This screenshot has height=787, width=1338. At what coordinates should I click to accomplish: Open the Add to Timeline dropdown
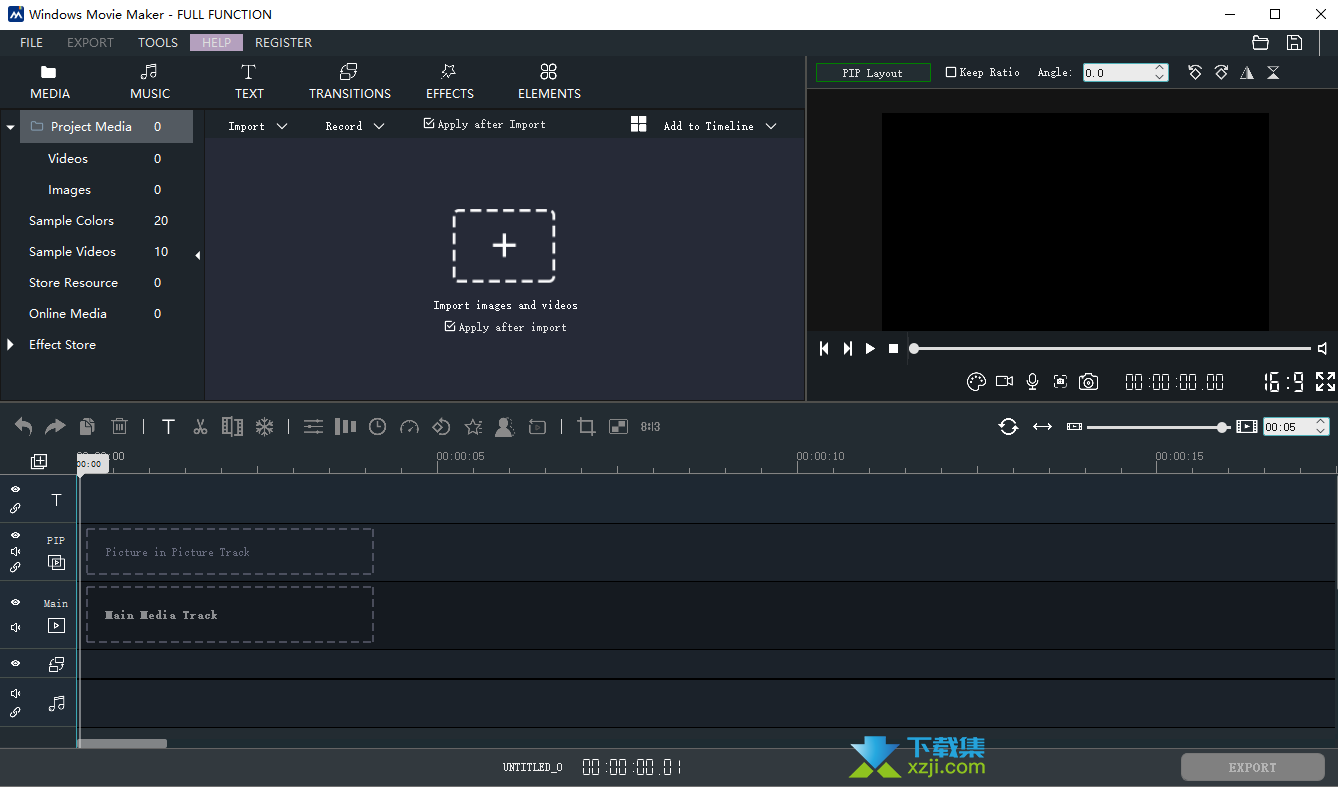point(720,126)
